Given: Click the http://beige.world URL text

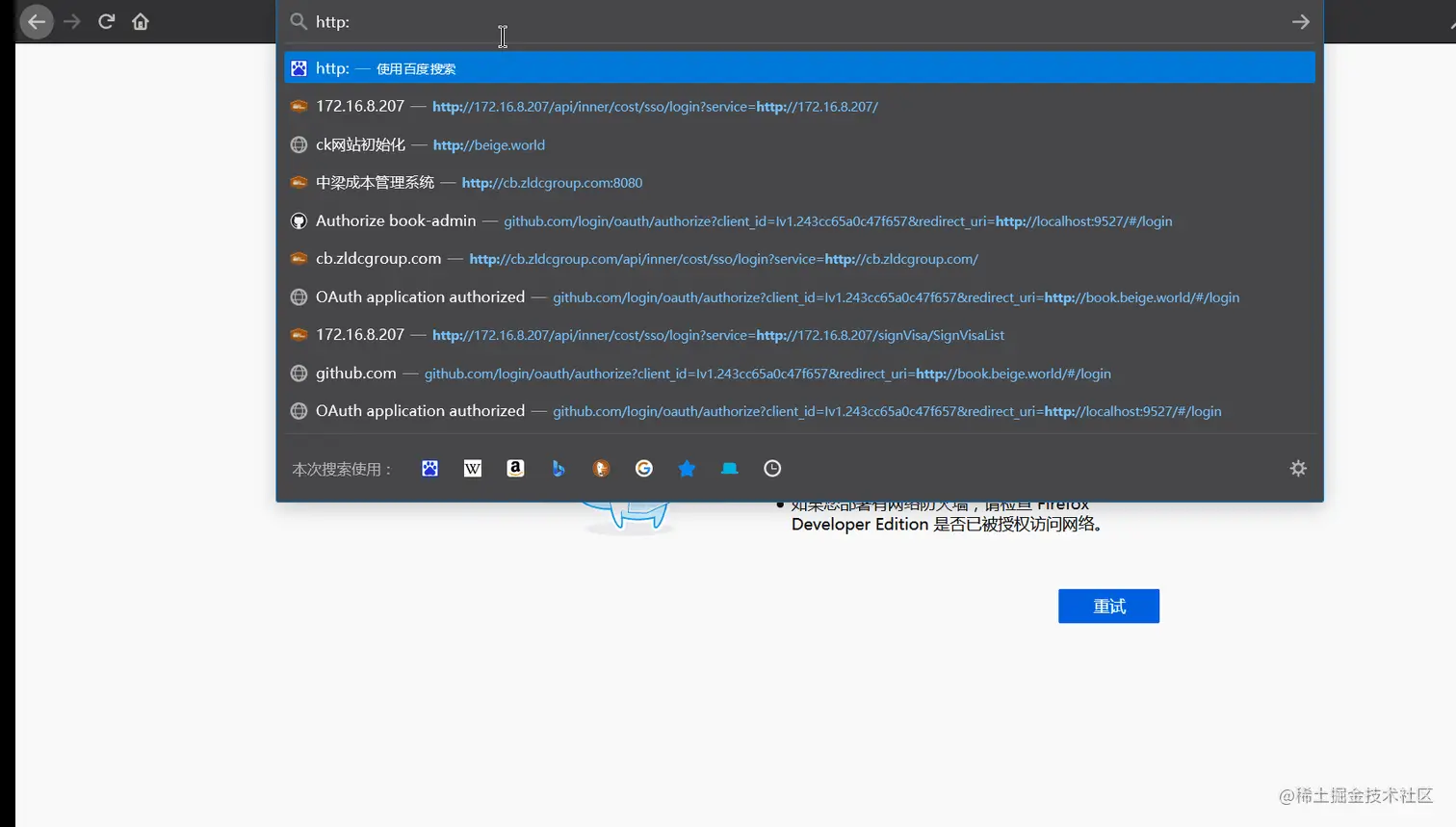Looking at the screenshot, I should [489, 145].
